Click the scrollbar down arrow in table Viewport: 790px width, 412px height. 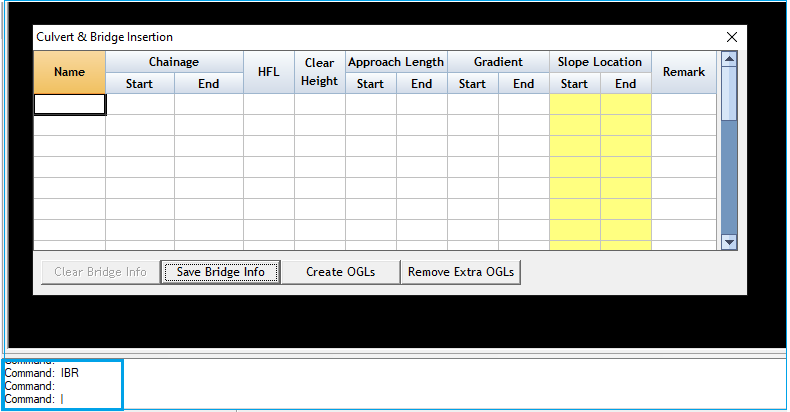(x=729, y=241)
